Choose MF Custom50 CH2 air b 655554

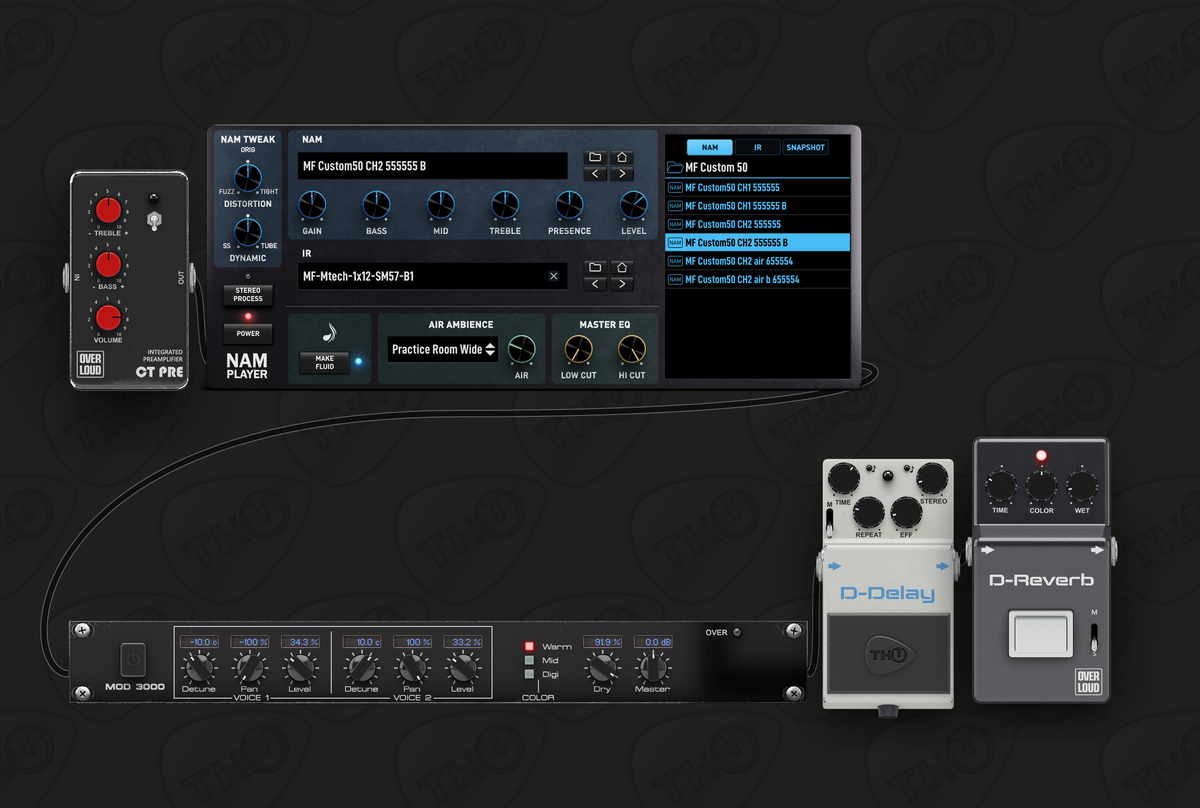tap(757, 279)
